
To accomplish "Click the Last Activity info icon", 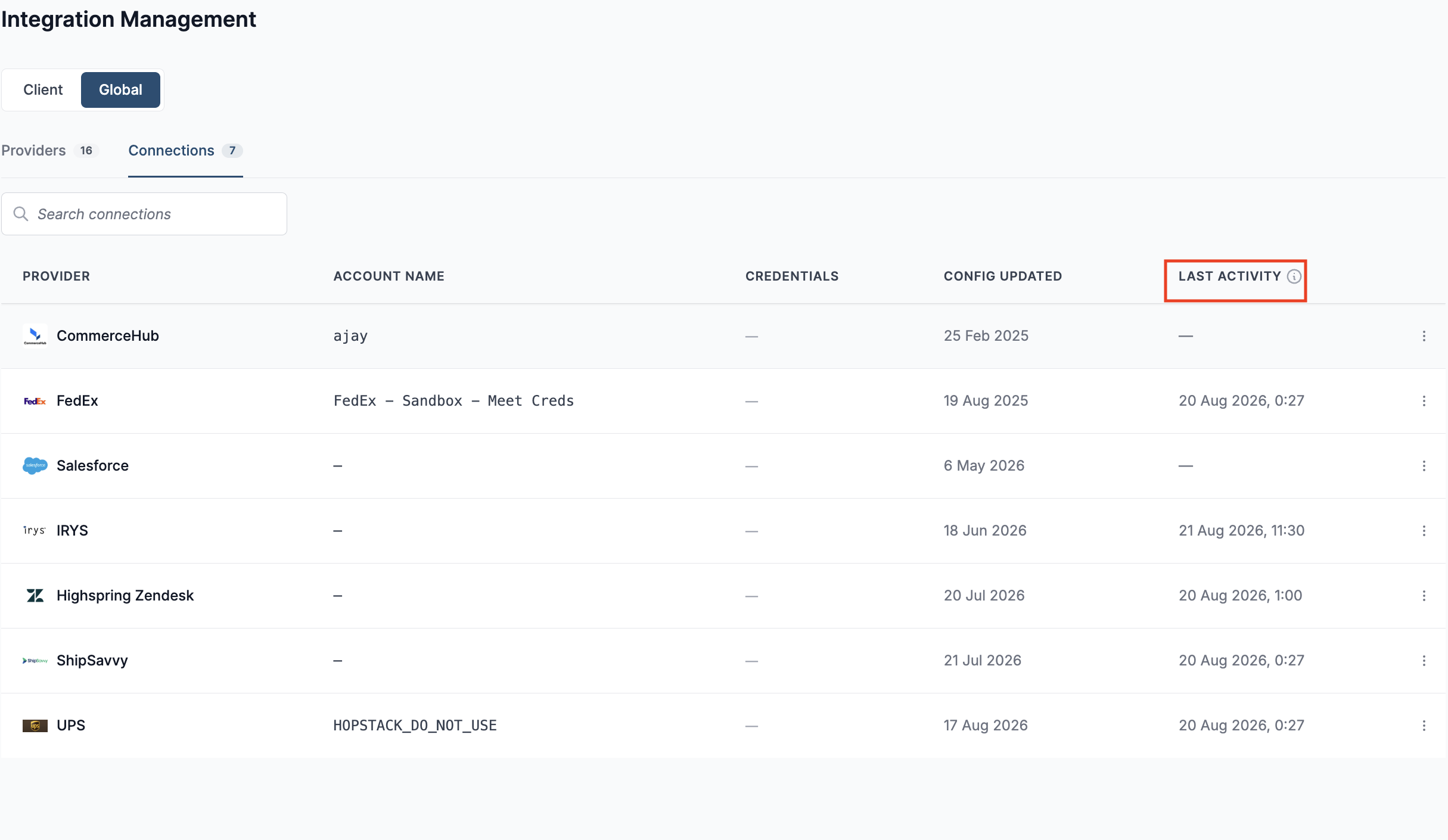I will 1294,276.
